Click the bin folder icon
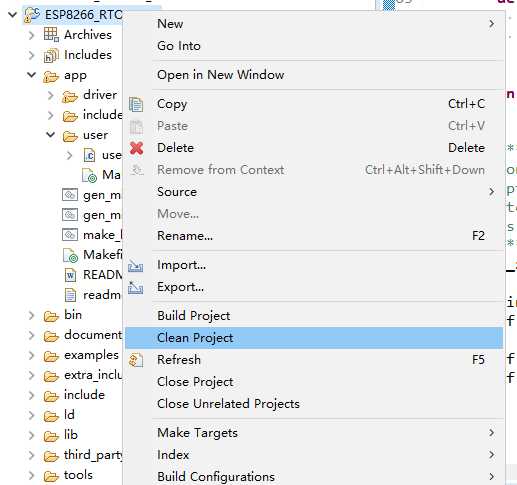Screen dimensions: 517x485 point(51,315)
